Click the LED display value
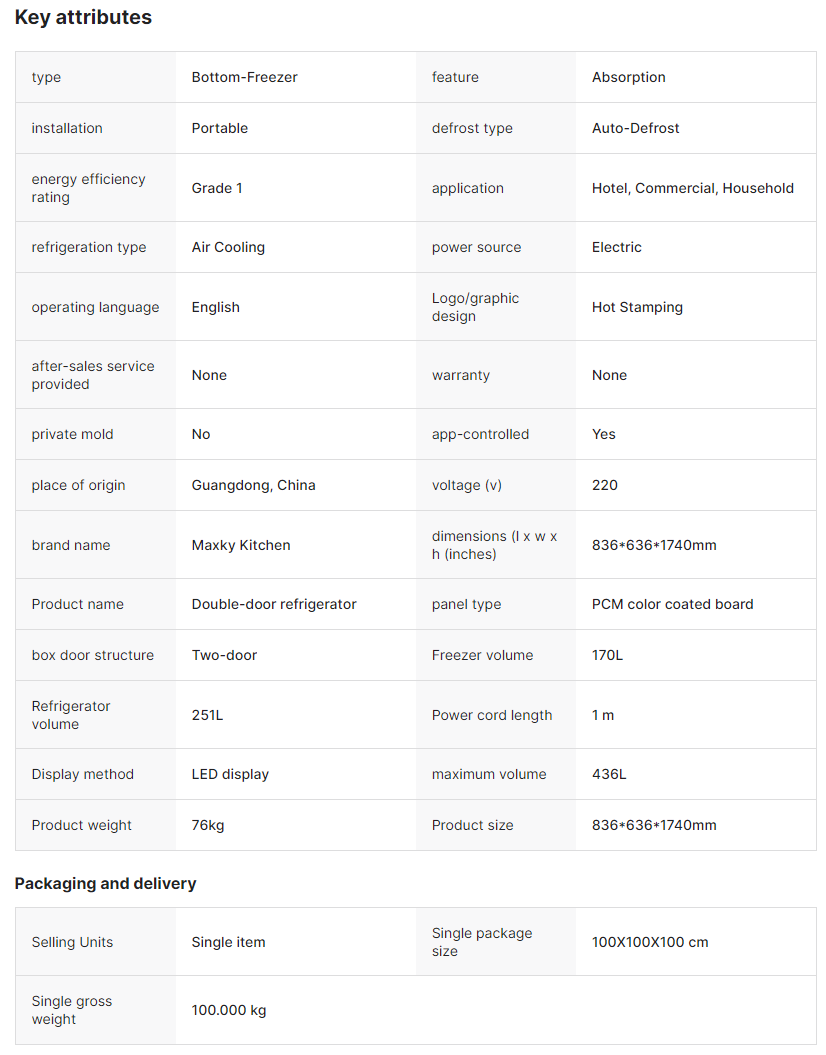Viewport: 826px width, 1055px height. point(230,774)
